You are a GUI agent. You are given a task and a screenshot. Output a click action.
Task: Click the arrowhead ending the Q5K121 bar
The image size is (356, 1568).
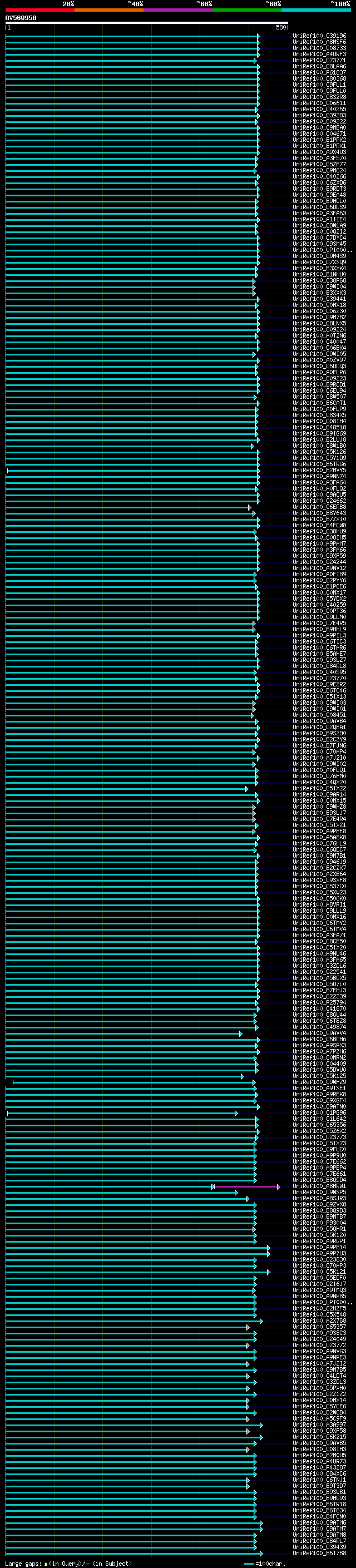tap(268, 1272)
